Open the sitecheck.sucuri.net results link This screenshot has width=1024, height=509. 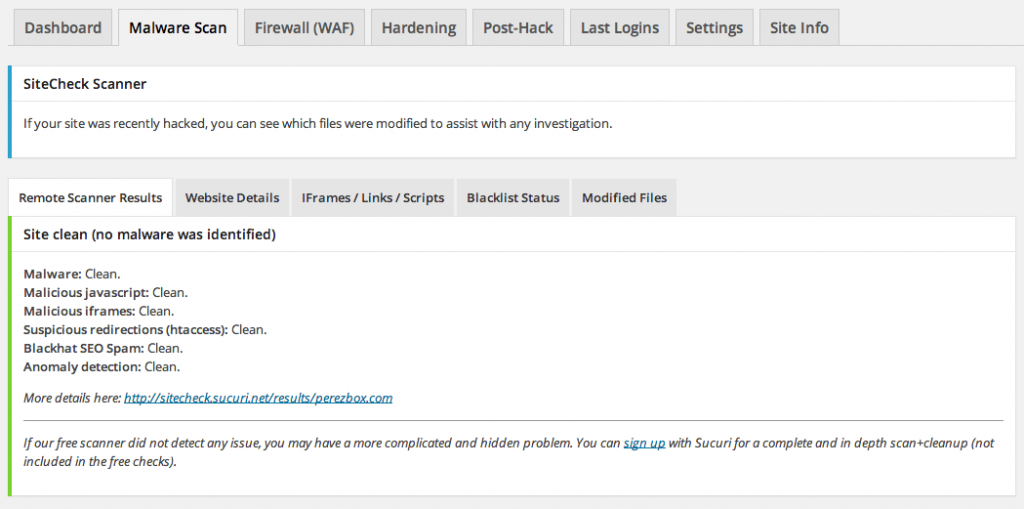pyautogui.click(x=258, y=398)
